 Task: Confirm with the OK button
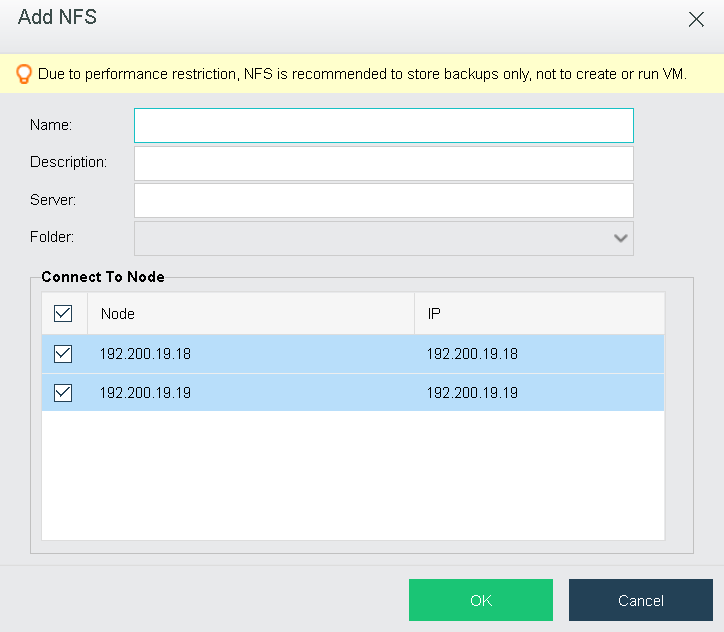481,600
